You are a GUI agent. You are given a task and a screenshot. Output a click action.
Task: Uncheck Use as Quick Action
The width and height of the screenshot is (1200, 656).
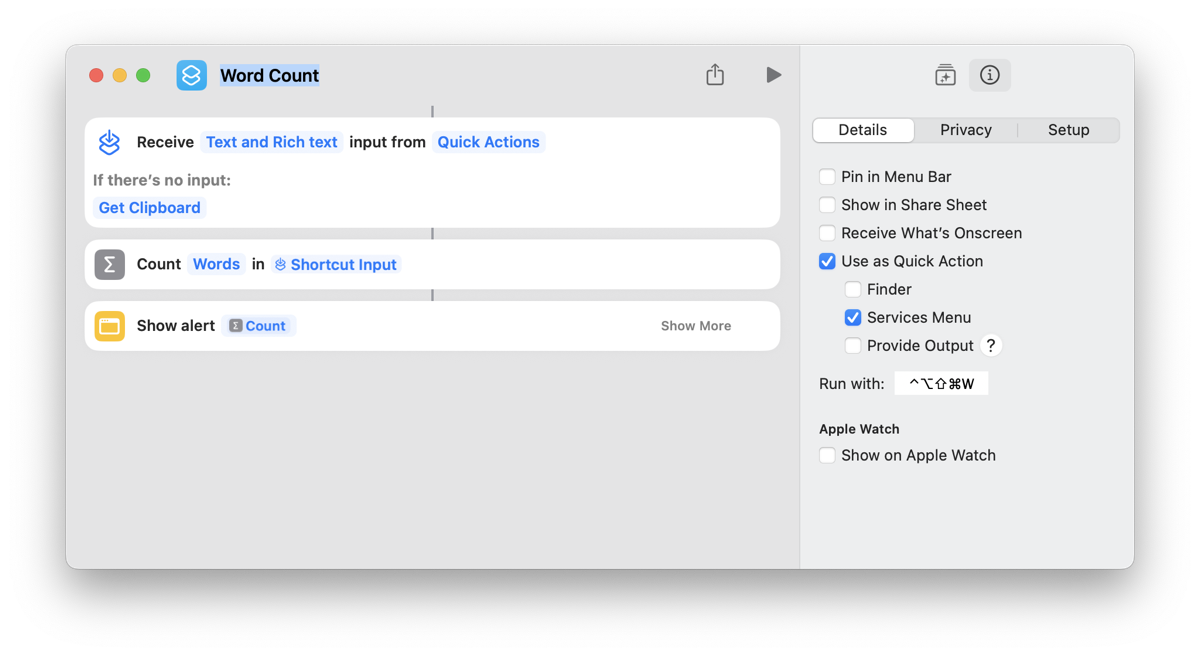827,261
